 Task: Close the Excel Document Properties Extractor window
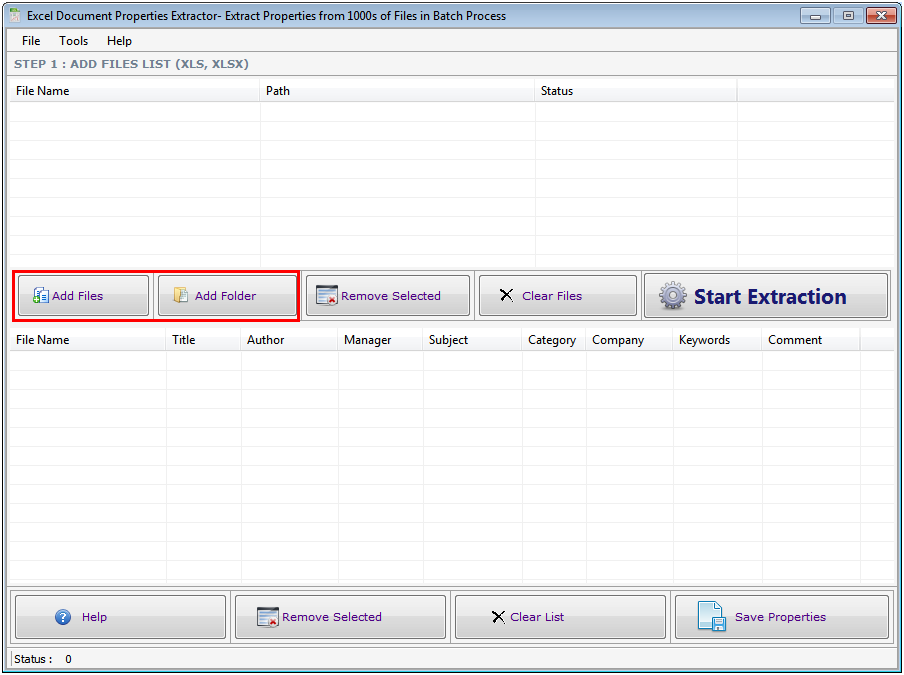click(x=881, y=16)
